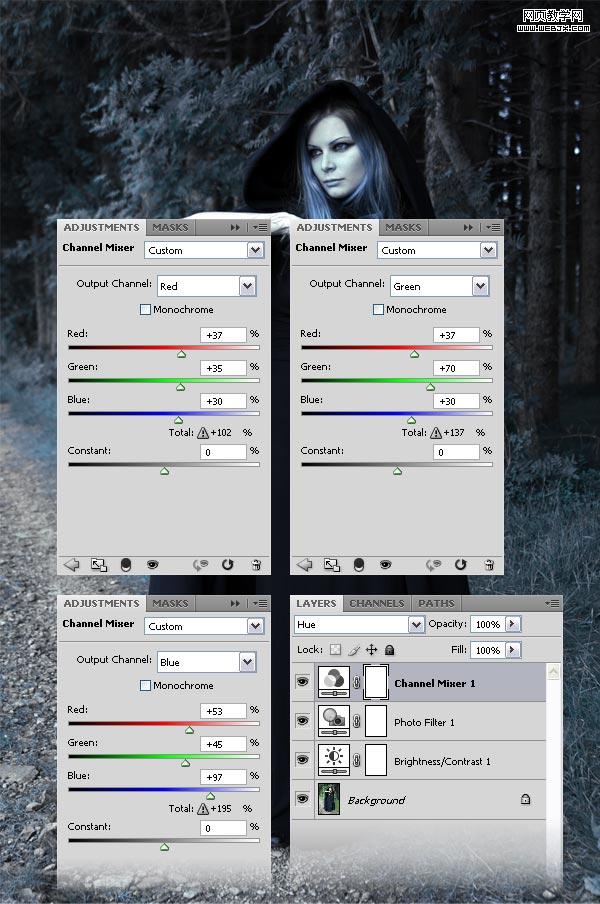Image resolution: width=600 pixels, height=904 pixels.
Task: Delete adjustment via trash icon in Green output panel
Action: pos(489,565)
